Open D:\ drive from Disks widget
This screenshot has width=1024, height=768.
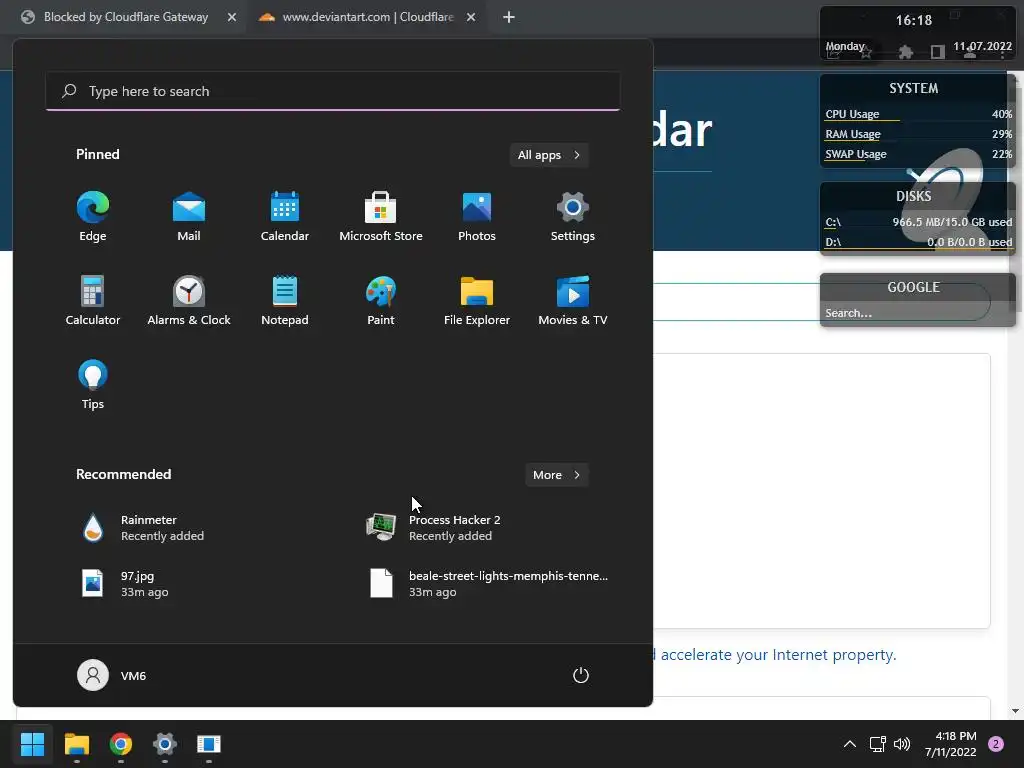[x=833, y=242]
